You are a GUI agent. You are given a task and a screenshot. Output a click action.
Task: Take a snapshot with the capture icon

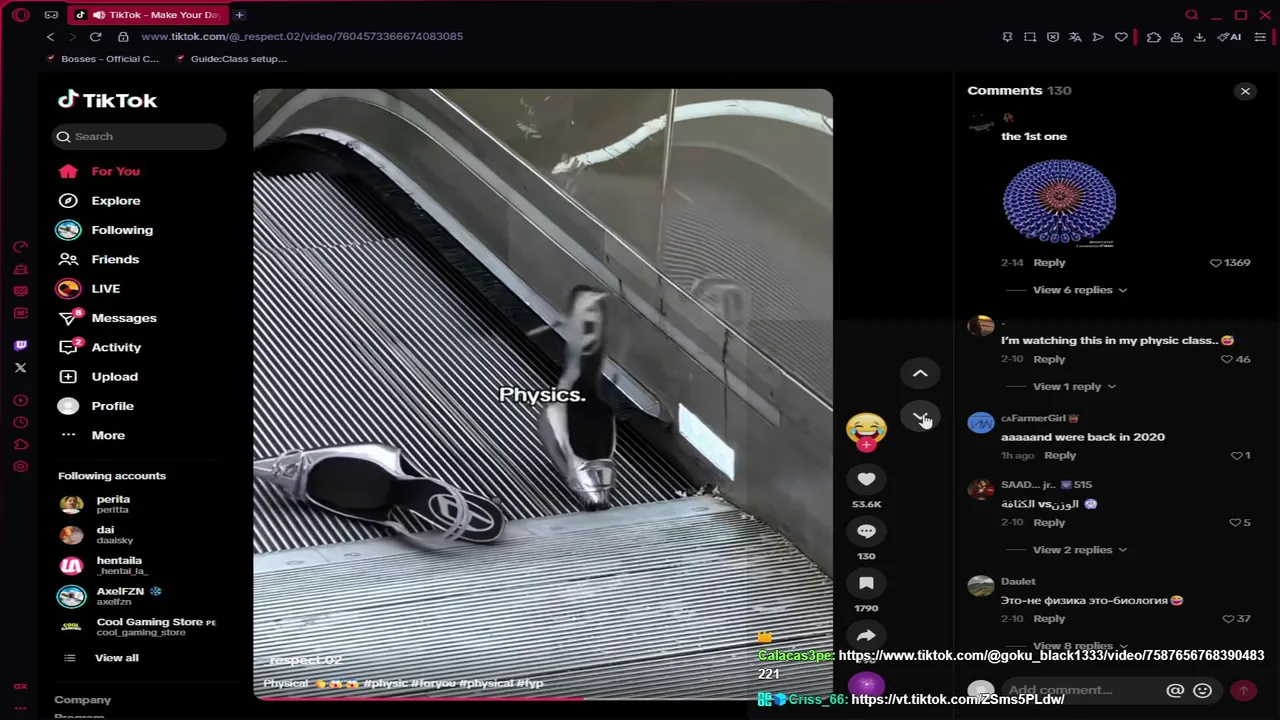click(x=1030, y=37)
